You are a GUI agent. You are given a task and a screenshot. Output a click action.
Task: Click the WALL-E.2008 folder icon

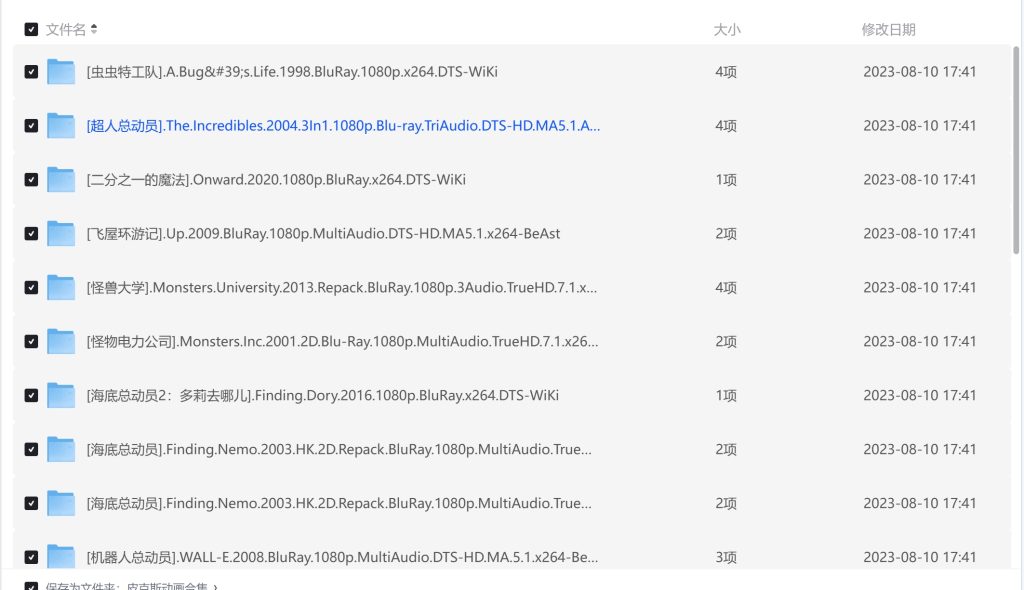point(61,556)
